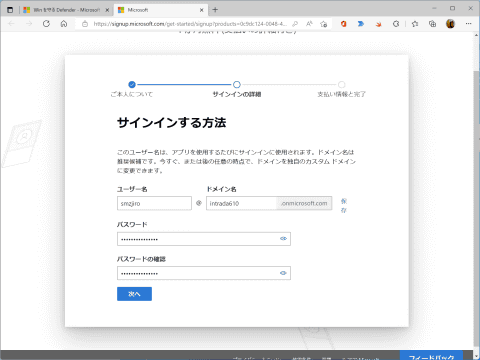Open the favorites list icon

tap(415, 24)
